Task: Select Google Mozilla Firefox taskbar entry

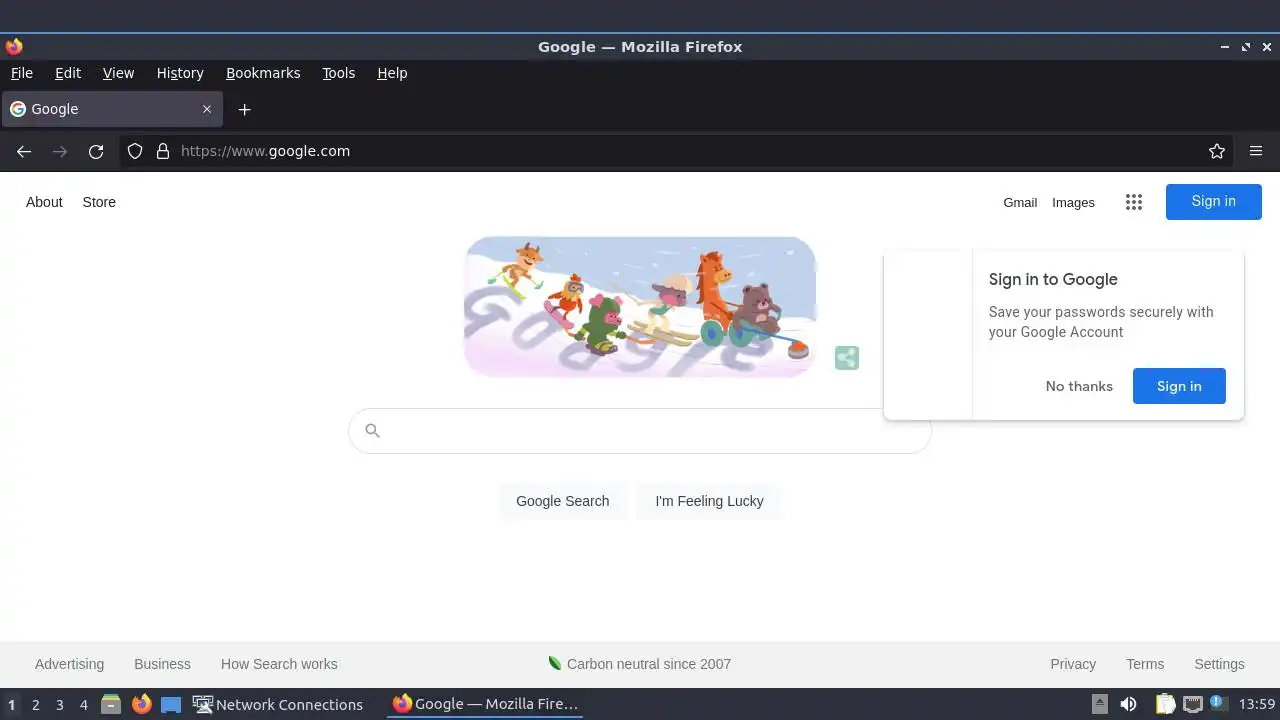Action: pos(486,705)
